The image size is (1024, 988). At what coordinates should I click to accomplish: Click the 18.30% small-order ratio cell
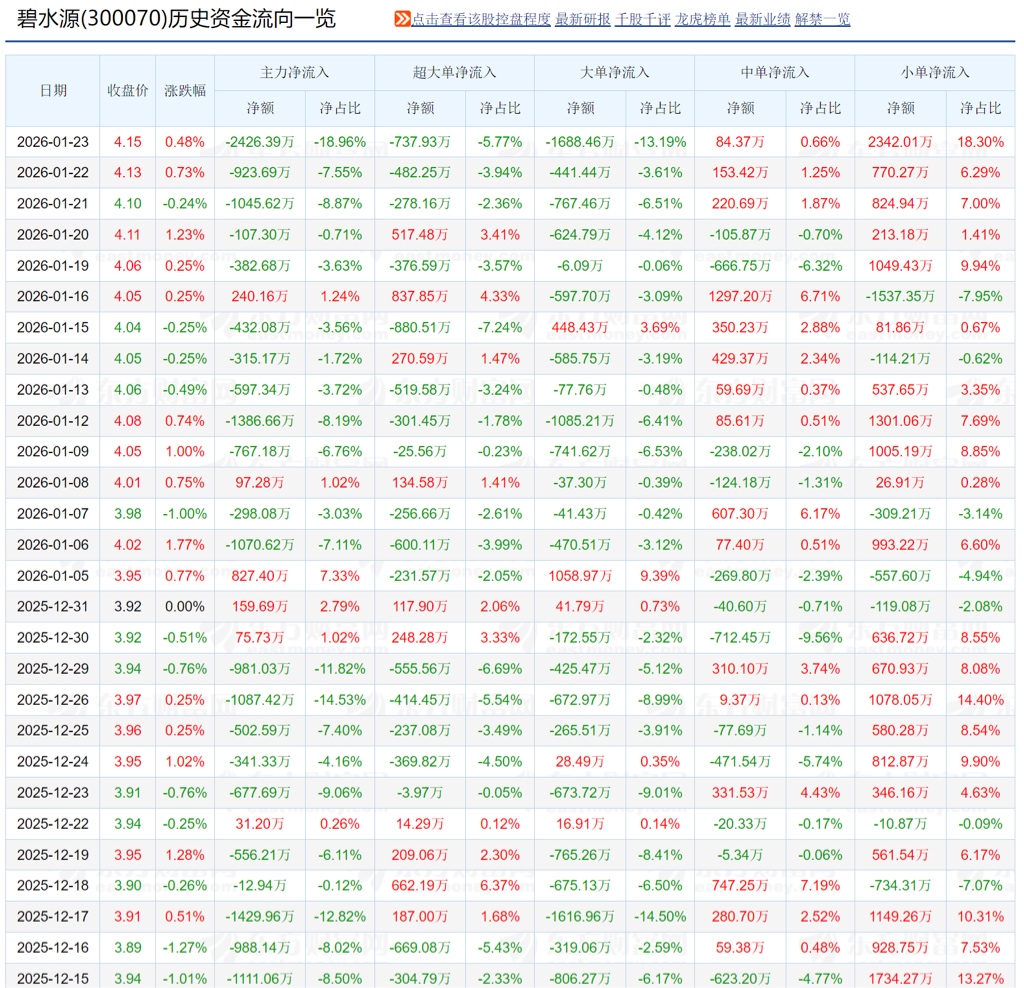980,142
